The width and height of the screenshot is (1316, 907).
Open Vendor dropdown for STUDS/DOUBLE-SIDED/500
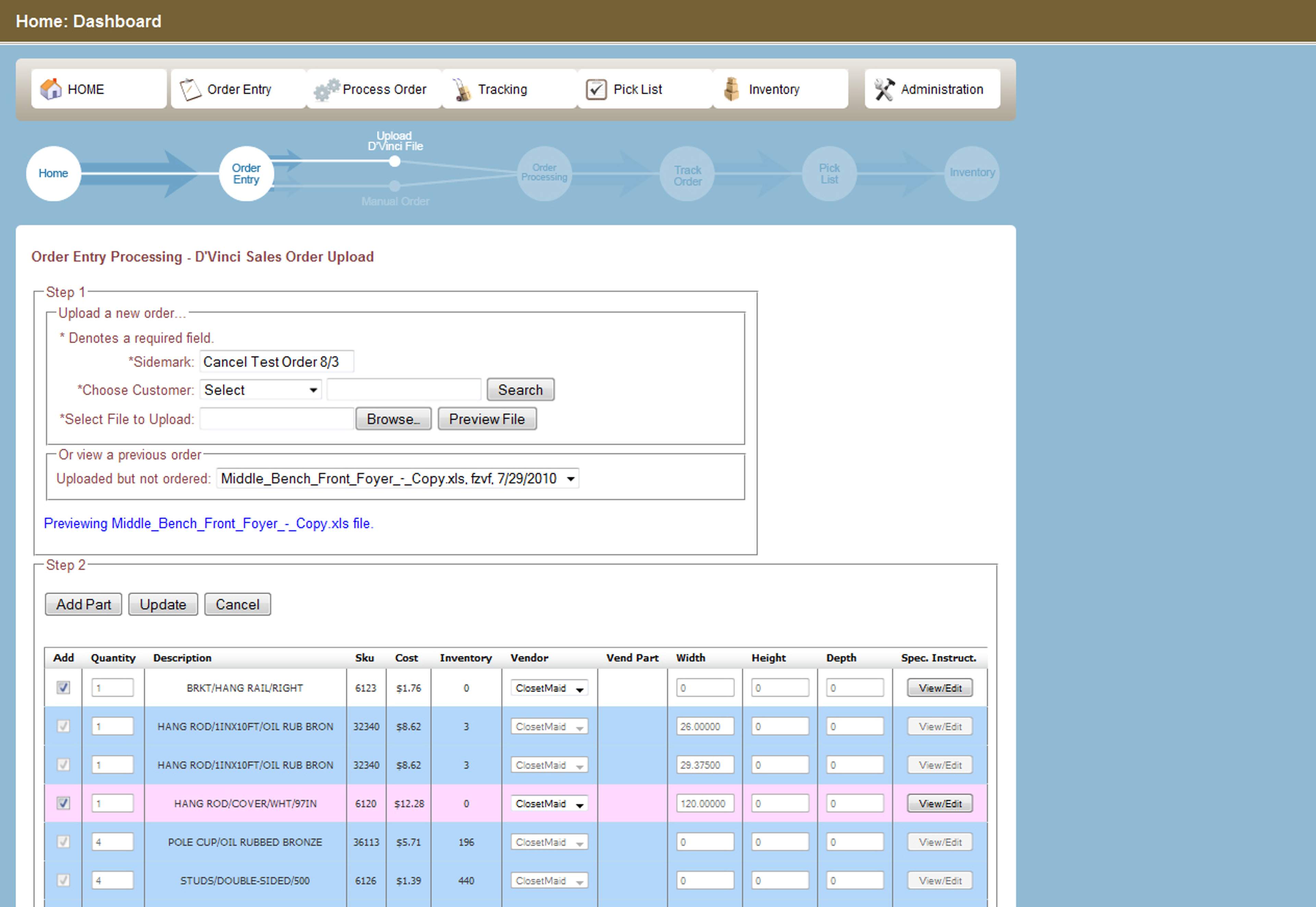point(549,881)
